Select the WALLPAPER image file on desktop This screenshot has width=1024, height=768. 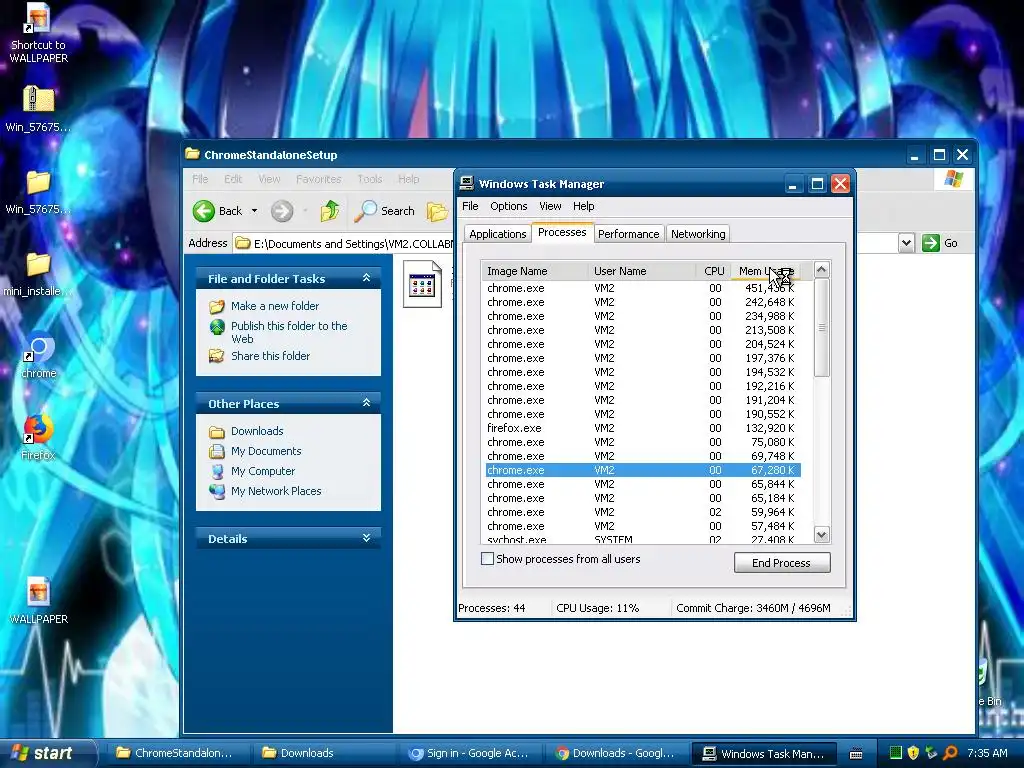[39, 600]
